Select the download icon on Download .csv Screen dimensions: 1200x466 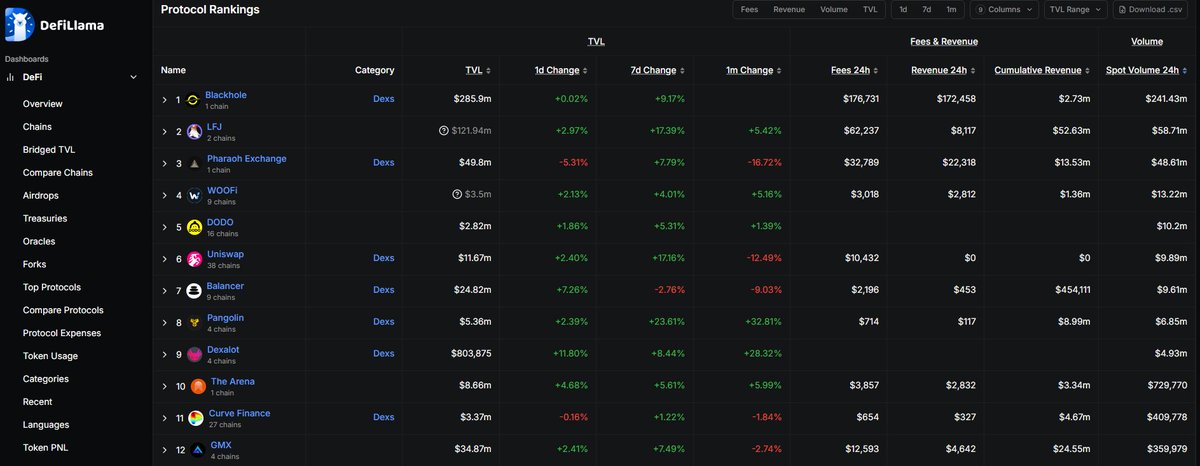pos(1123,9)
